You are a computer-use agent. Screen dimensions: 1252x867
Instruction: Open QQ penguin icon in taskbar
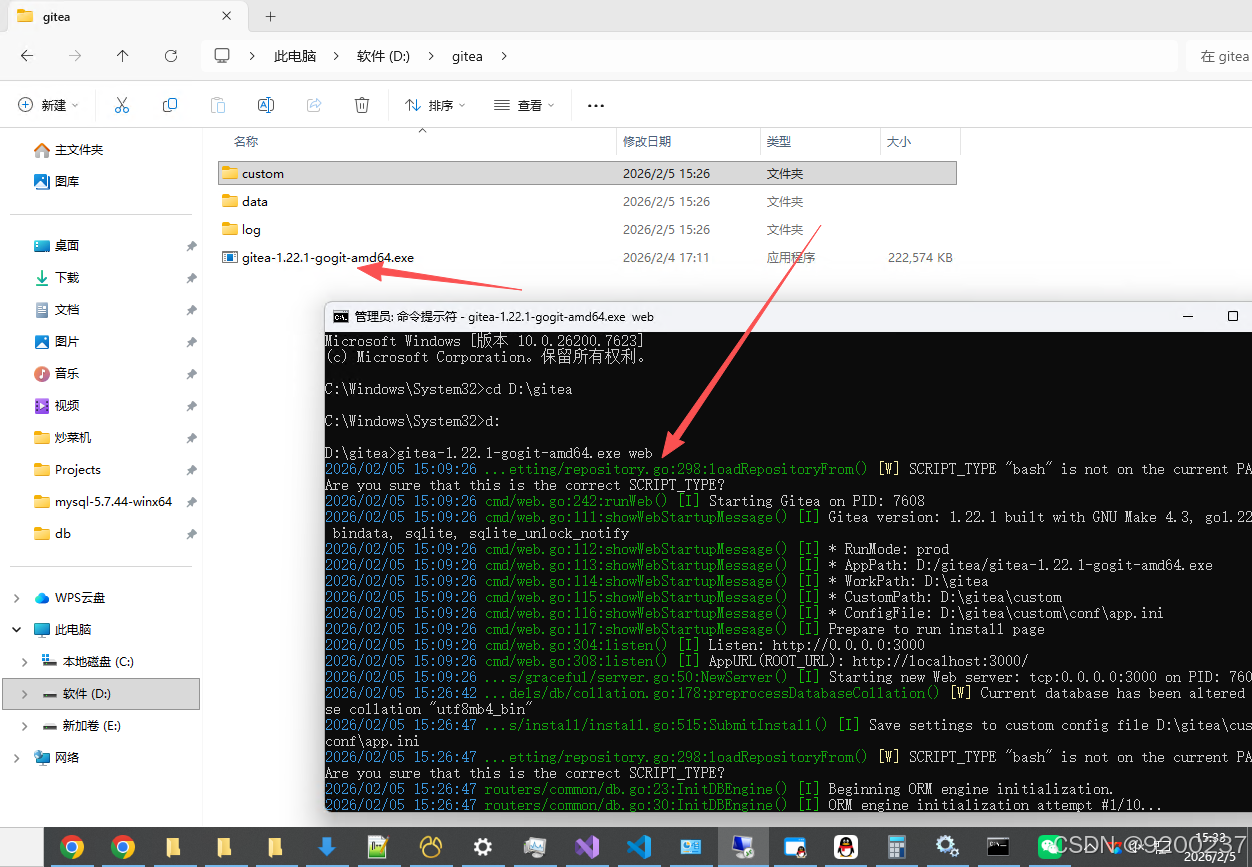point(846,847)
